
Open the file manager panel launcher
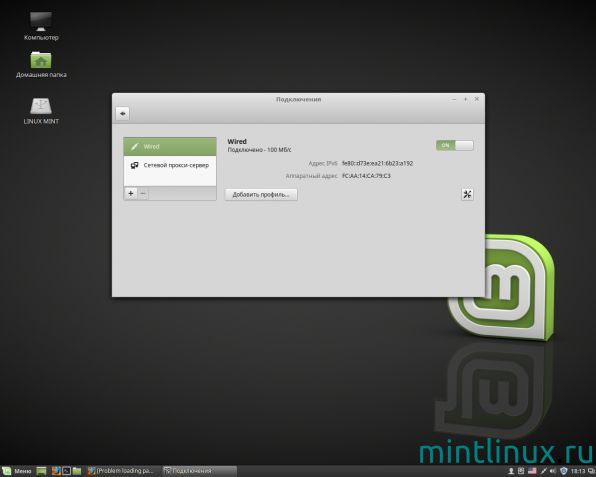coord(77,471)
